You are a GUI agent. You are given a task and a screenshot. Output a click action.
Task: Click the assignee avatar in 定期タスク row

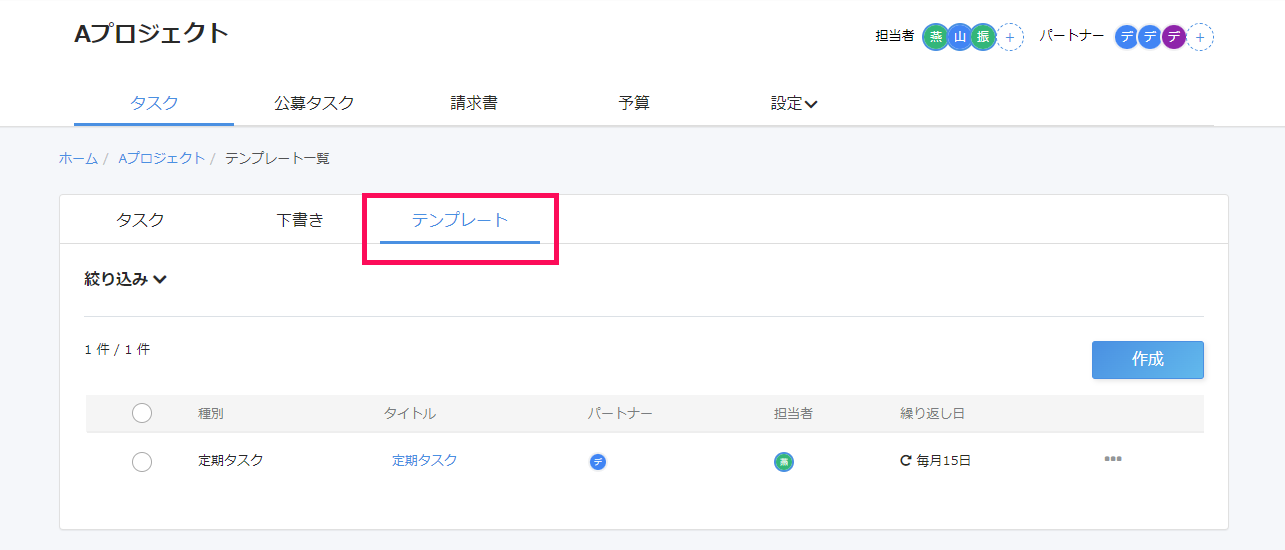(784, 462)
